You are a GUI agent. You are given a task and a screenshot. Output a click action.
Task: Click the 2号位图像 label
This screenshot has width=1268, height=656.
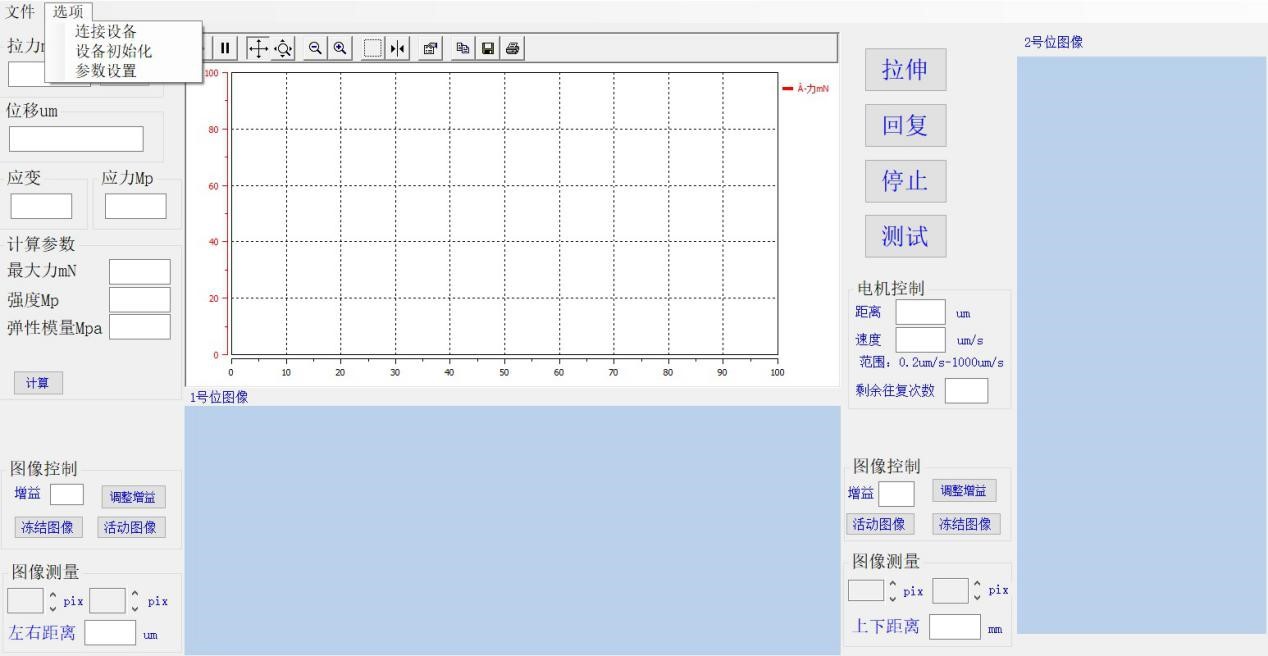click(x=1053, y=43)
